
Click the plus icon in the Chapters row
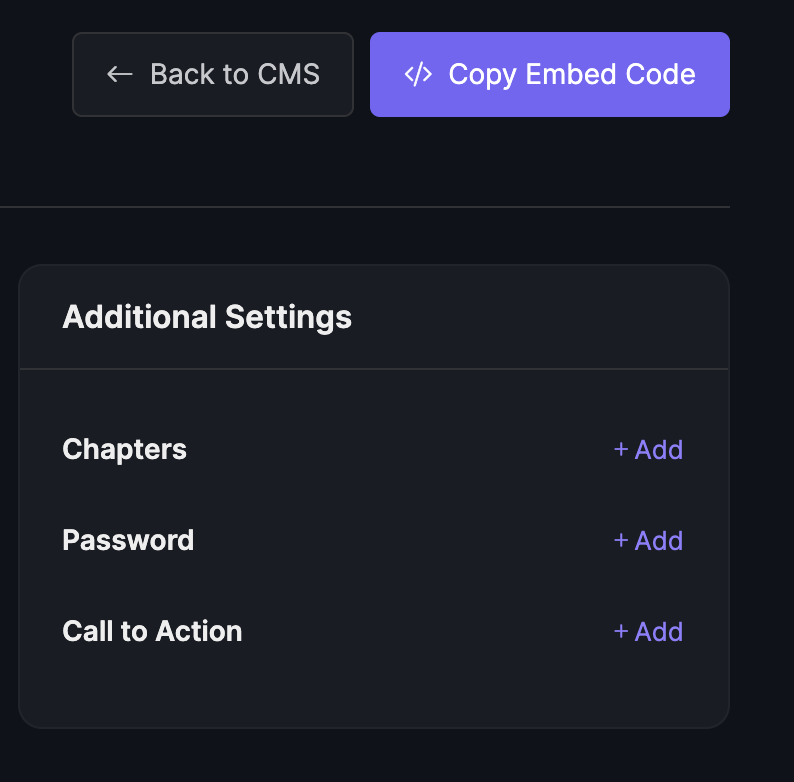point(621,449)
